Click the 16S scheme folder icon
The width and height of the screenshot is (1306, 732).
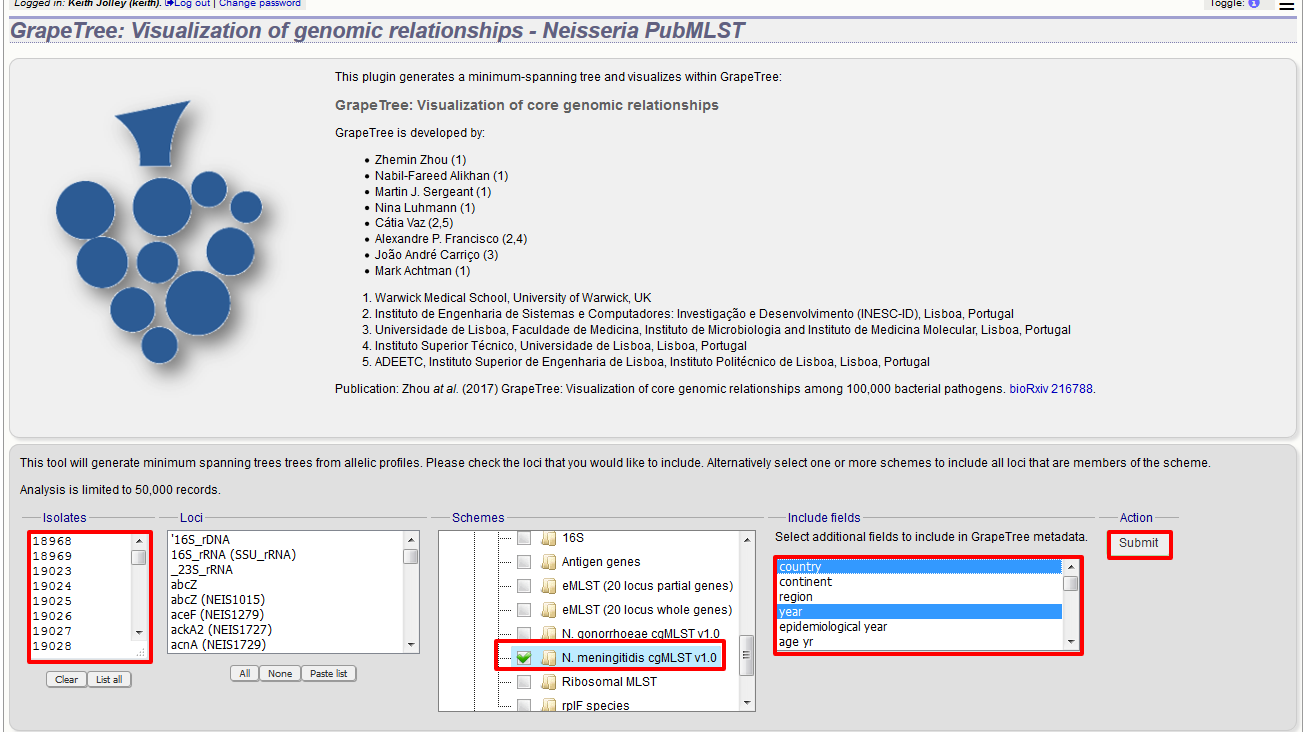(x=548, y=538)
